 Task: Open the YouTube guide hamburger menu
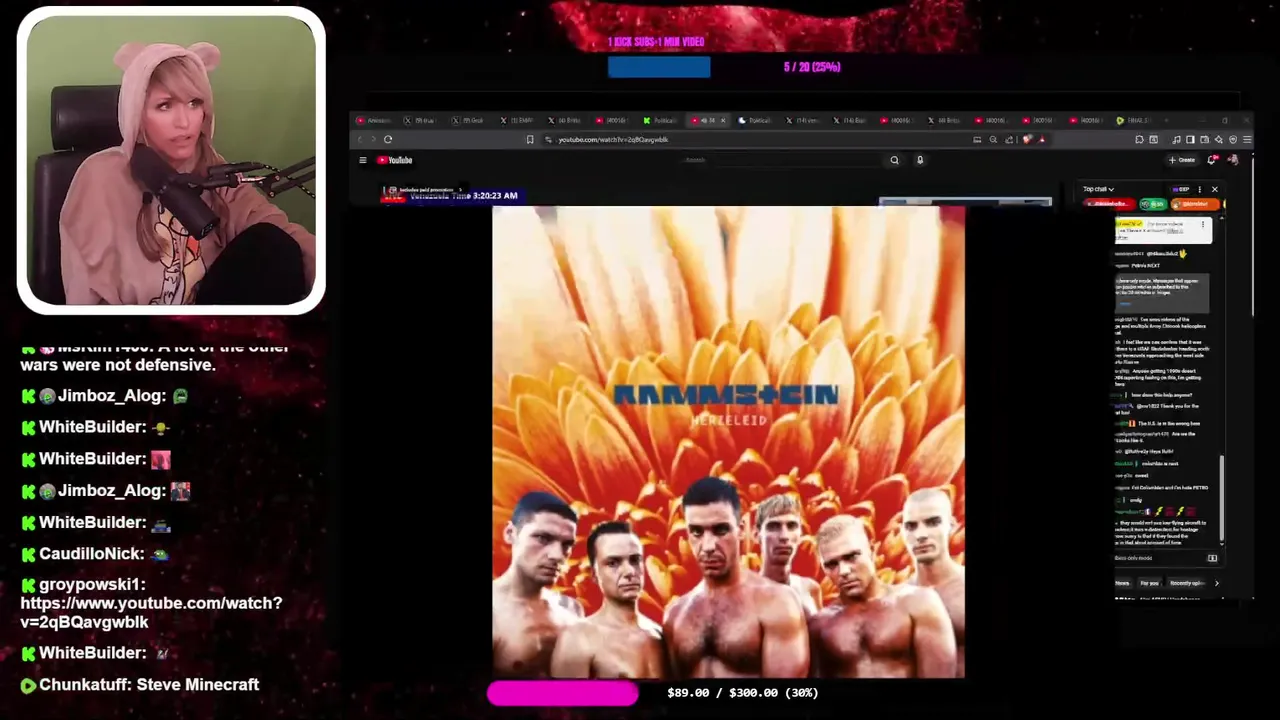click(363, 160)
